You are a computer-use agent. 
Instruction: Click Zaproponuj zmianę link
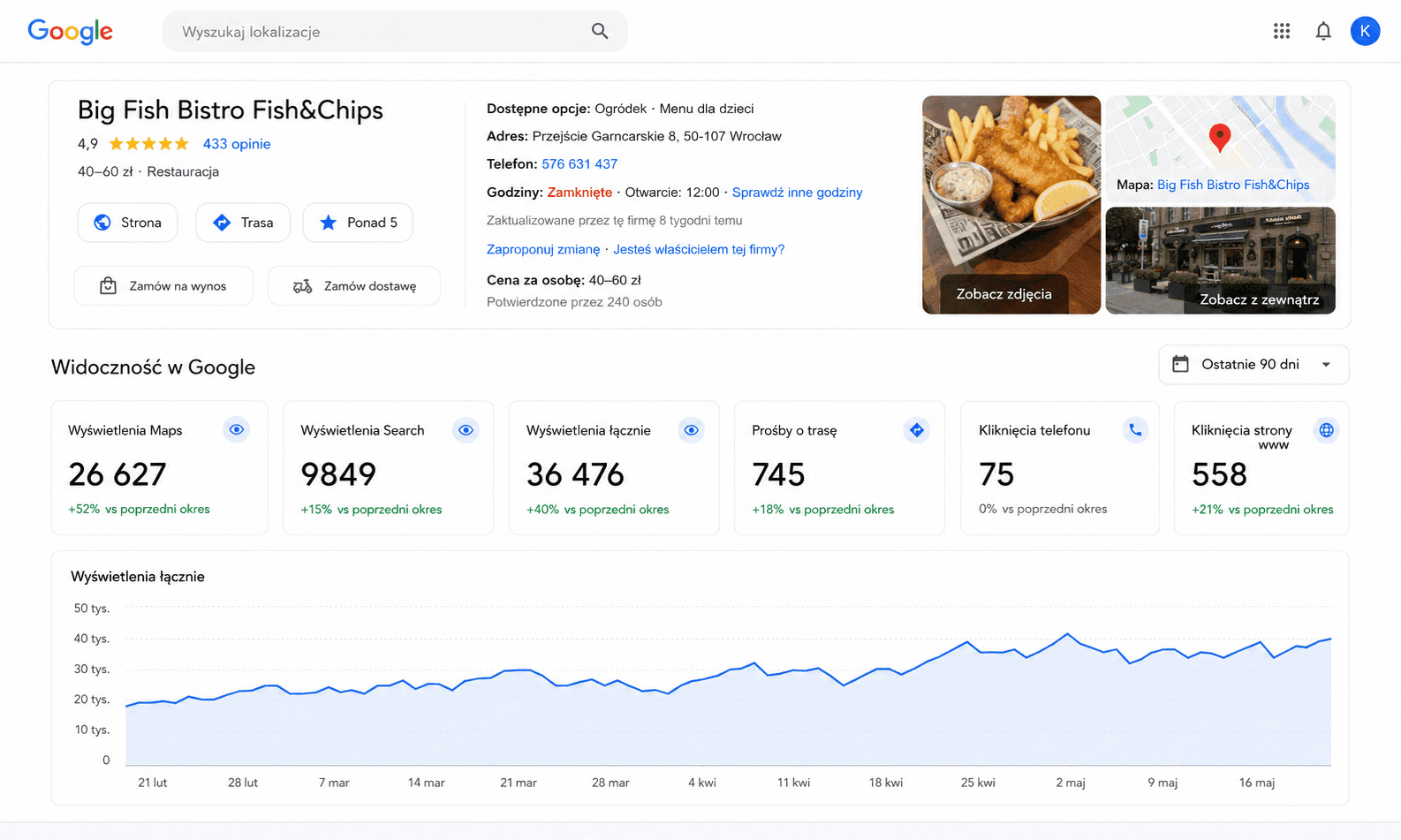pos(543,250)
